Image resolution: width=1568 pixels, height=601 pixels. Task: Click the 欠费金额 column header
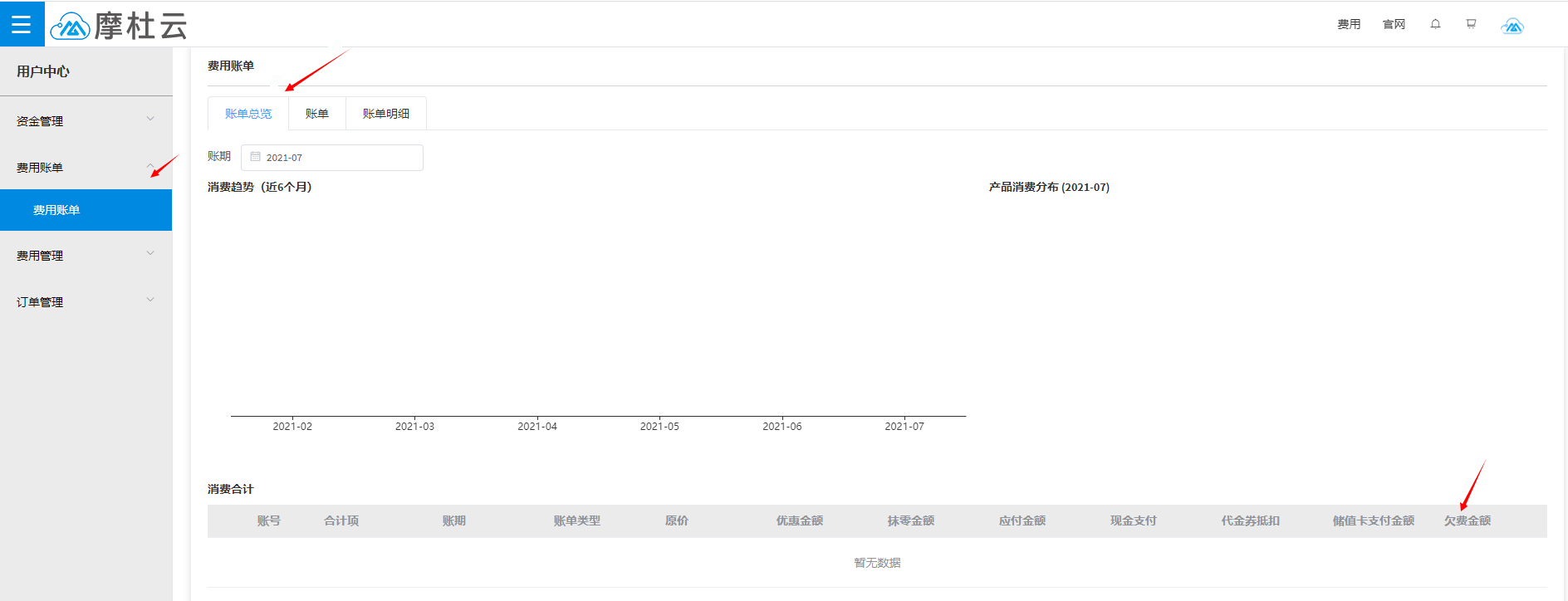(1467, 520)
